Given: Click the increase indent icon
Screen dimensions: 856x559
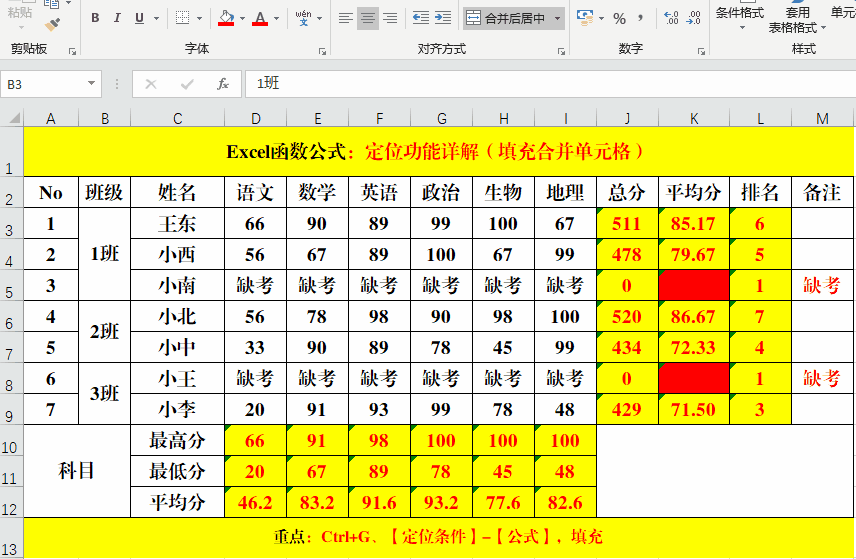Looking at the screenshot, I should [x=442, y=18].
